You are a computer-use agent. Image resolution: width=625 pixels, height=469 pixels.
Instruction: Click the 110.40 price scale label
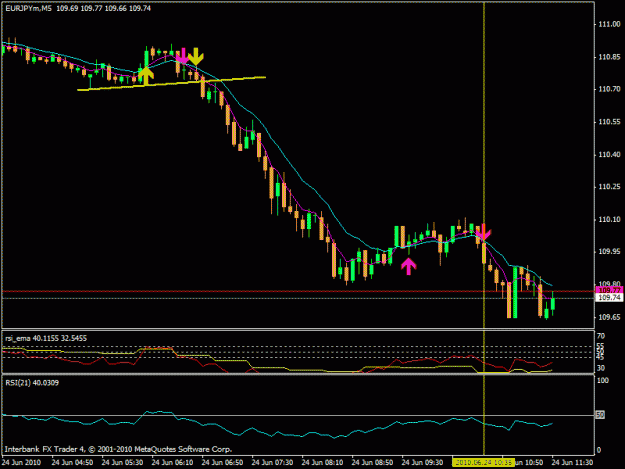click(609, 155)
